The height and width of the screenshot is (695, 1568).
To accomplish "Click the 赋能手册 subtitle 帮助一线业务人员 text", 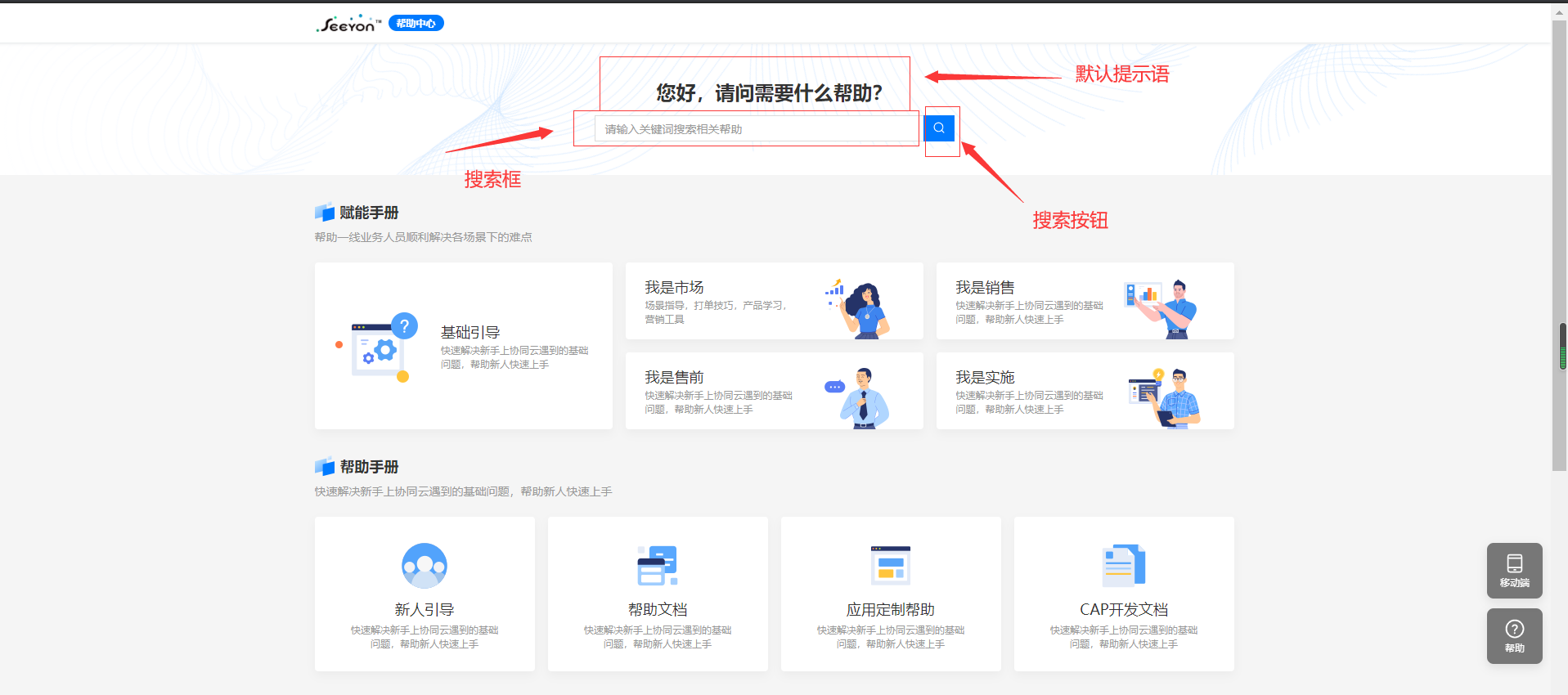I will click(424, 237).
